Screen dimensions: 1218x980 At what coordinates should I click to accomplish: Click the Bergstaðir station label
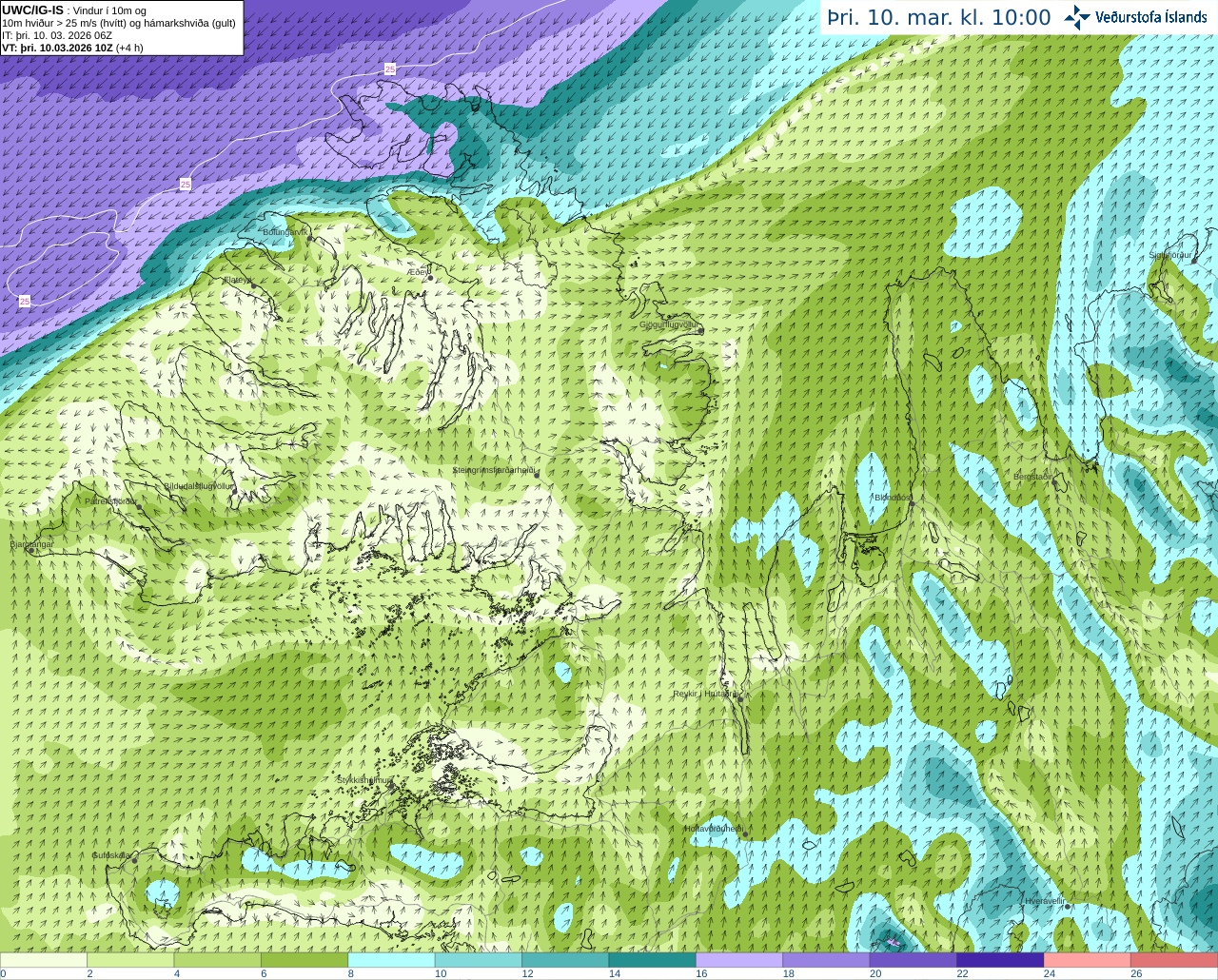pyautogui.click(x=1032, y=477)
